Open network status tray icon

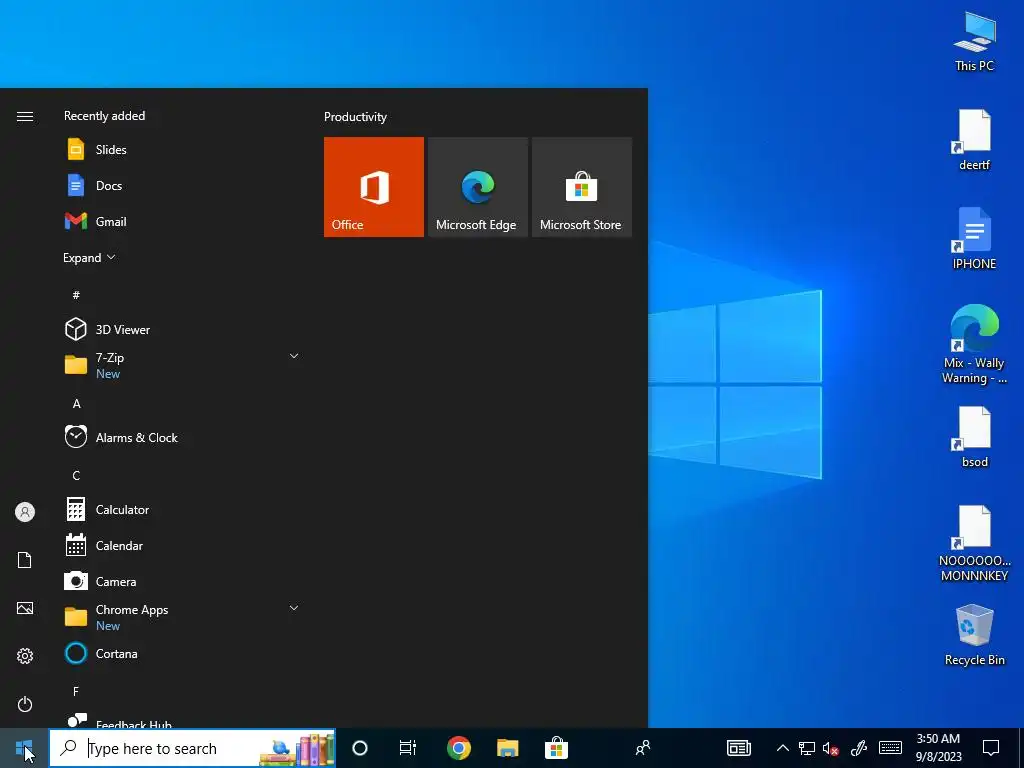coord(807,748)
